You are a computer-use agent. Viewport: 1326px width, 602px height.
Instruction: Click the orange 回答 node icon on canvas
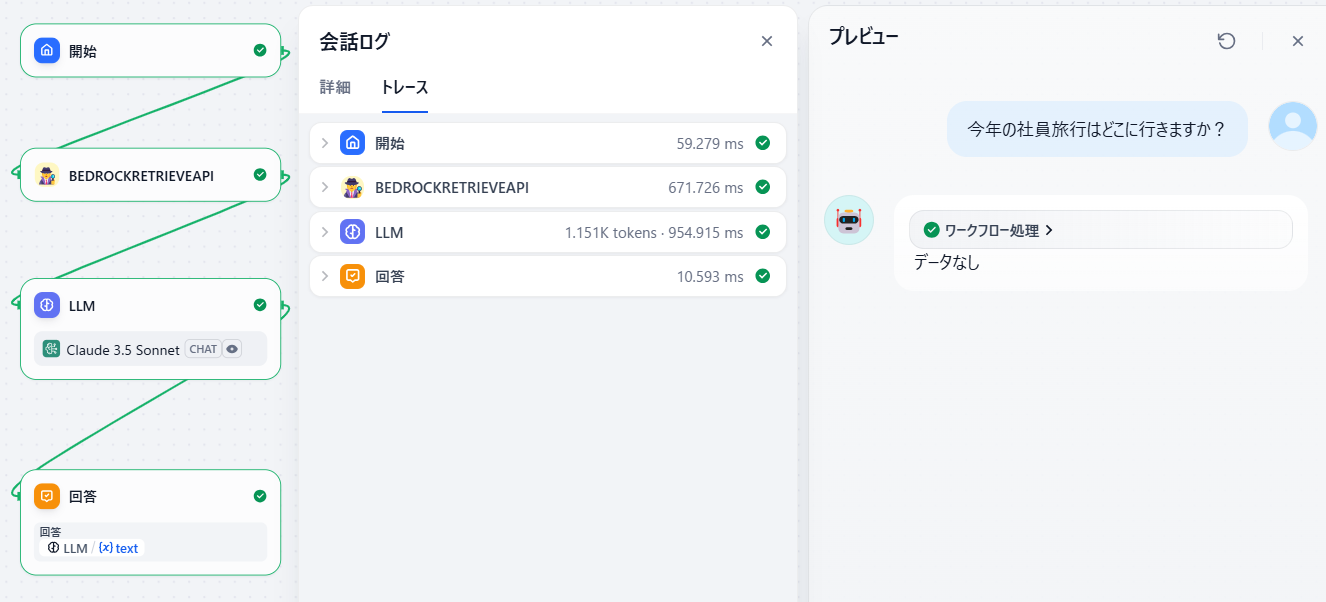47,496
